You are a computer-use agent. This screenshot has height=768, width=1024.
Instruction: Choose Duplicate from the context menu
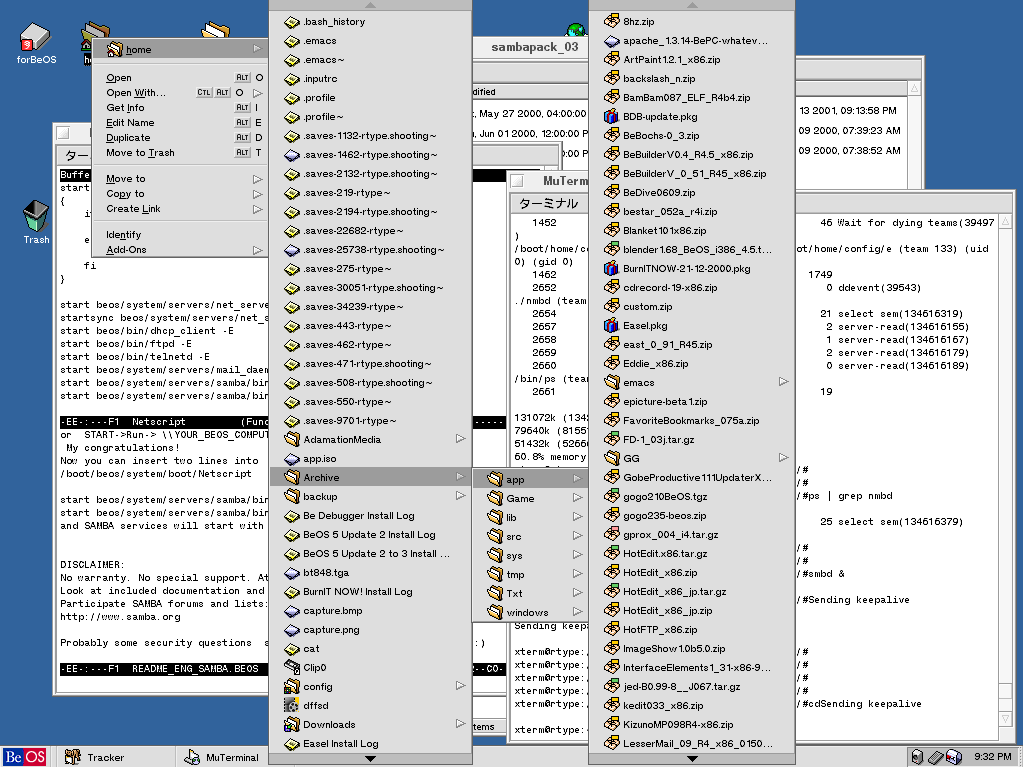coord(180,138)
